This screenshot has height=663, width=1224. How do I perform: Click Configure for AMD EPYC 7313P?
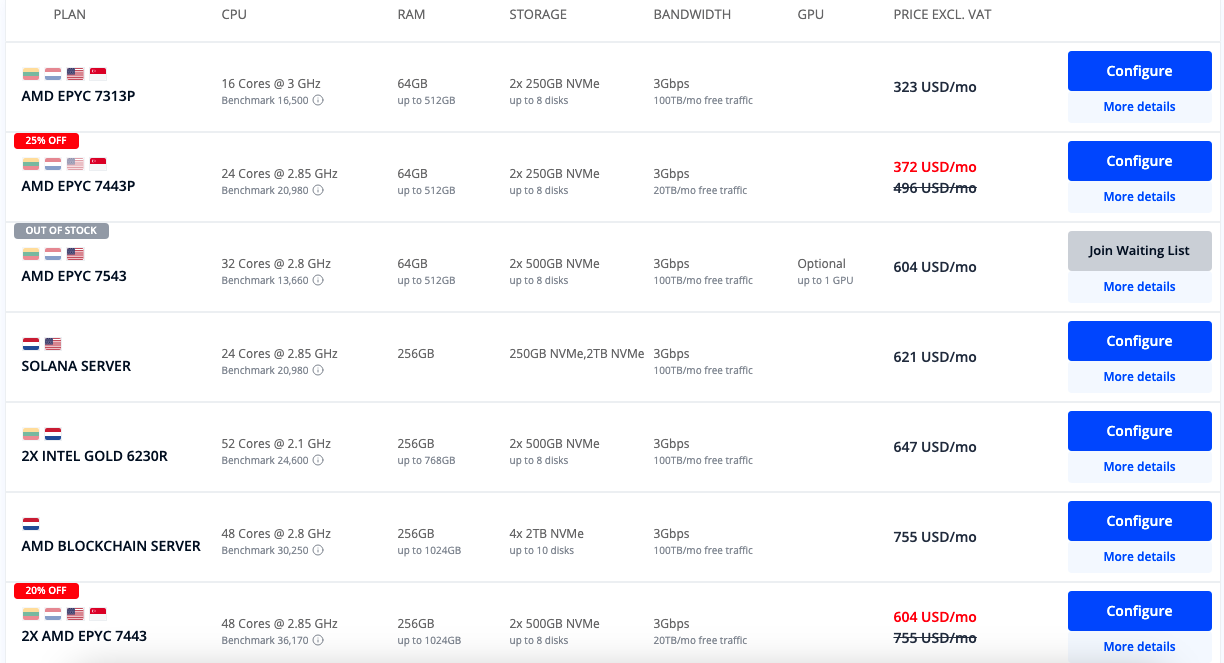[1139, 71]
